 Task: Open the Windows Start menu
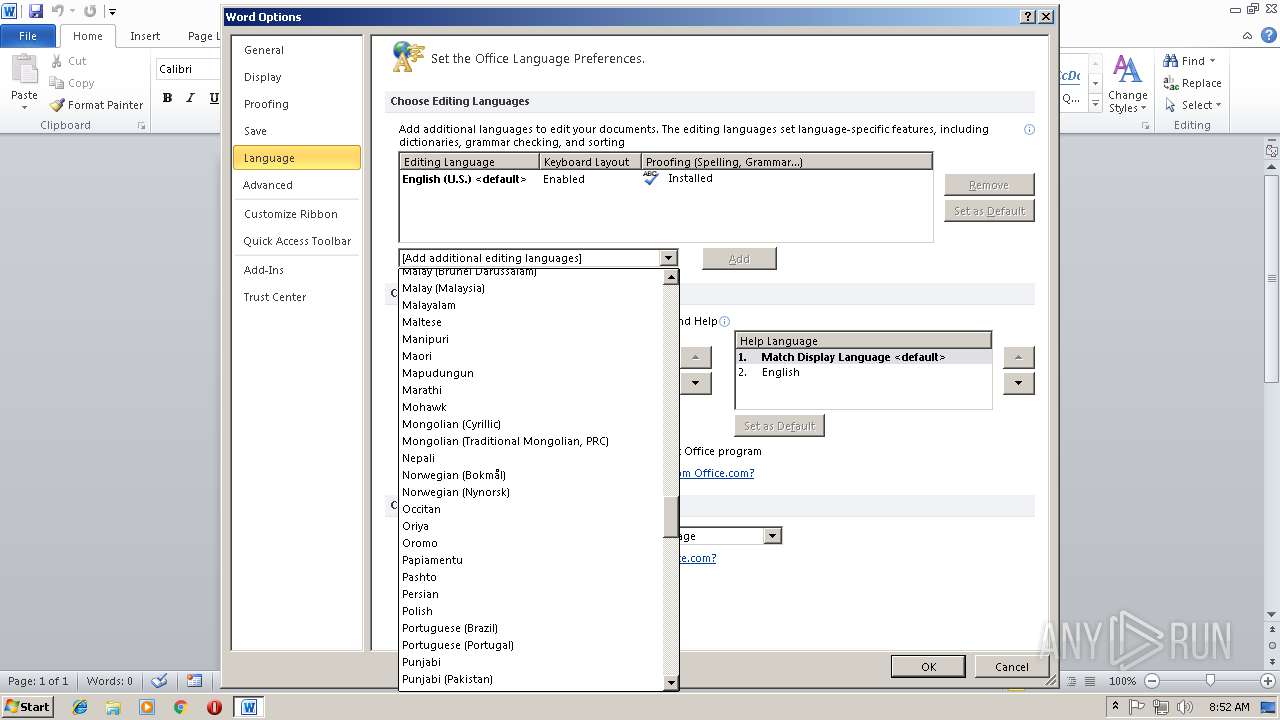pos(27,707)
